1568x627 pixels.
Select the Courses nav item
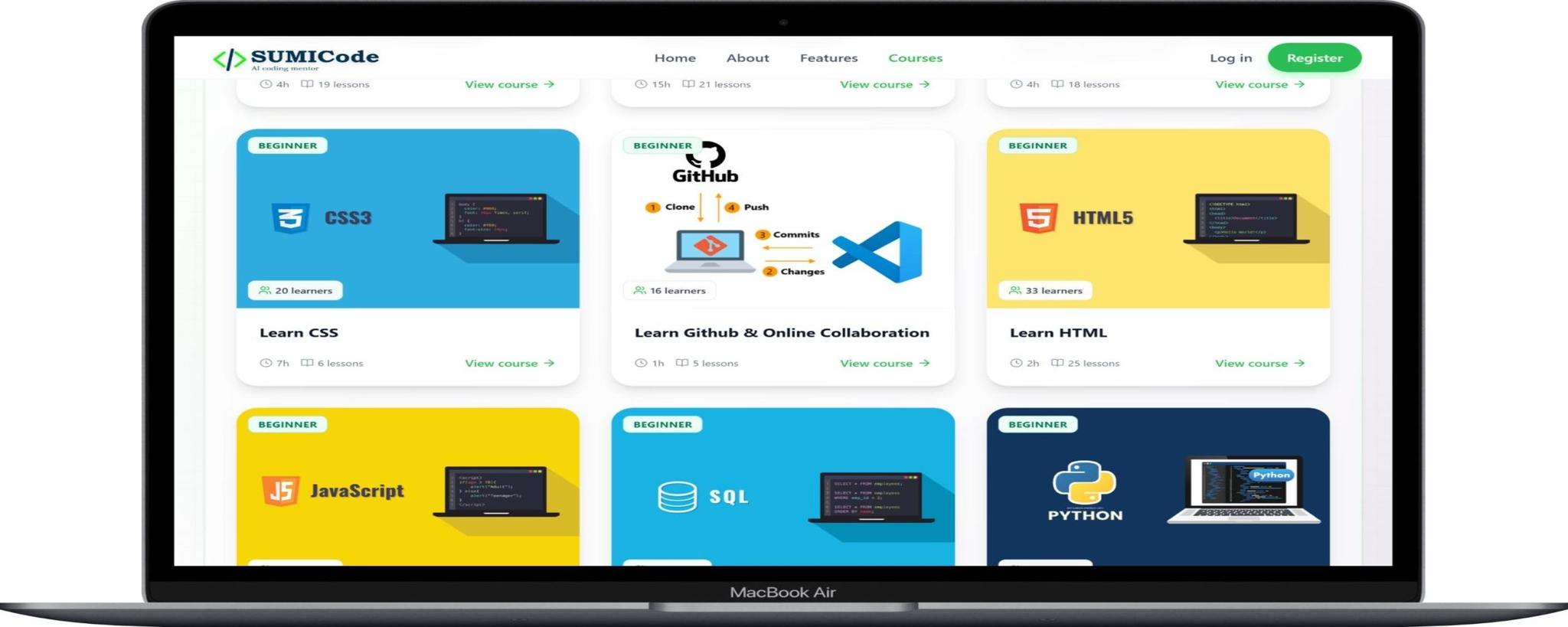[x=915, y=58]
